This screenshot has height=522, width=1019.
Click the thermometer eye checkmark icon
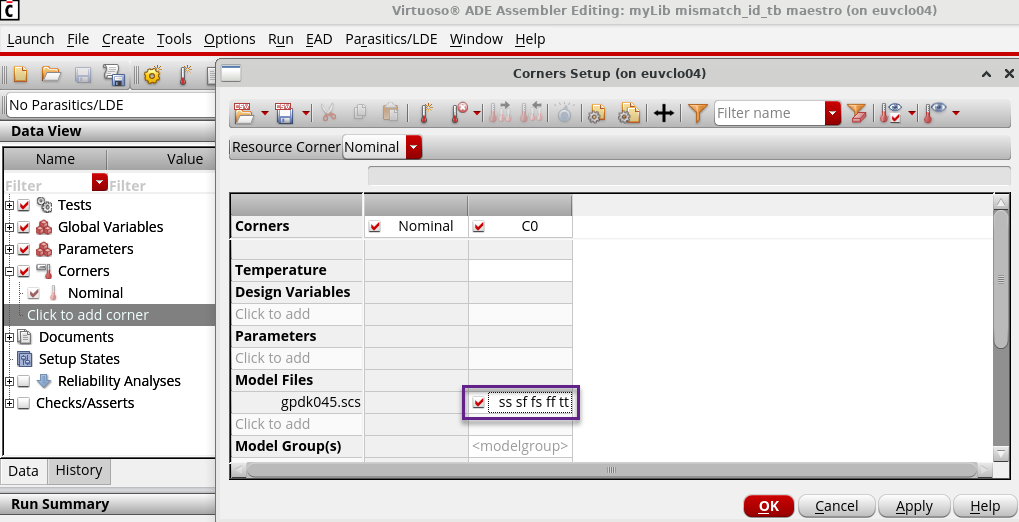[892, 113]
